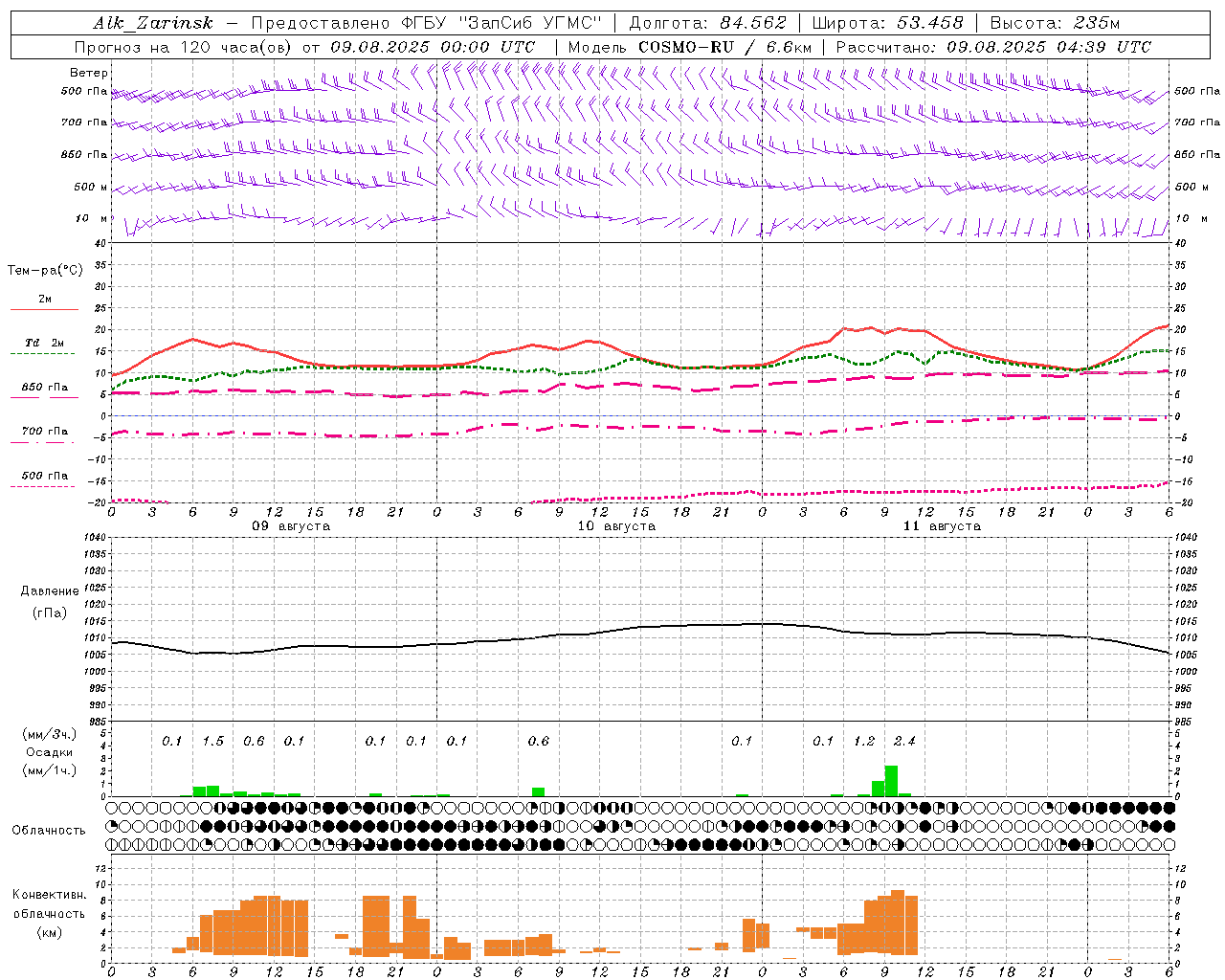This screenshot has height=980, width=1225.
Task: Click the 1.2 precipitation amount value
Action: tap(864, 742)
